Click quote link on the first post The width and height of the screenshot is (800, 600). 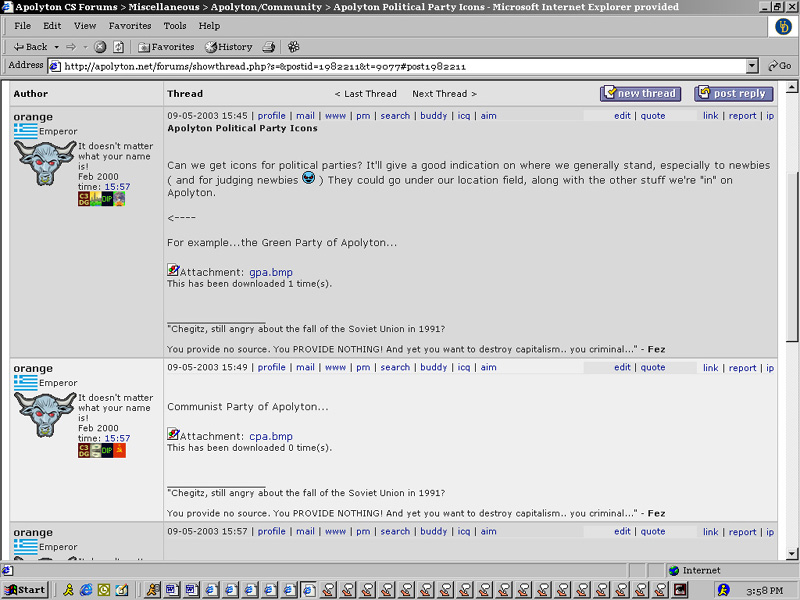pyautogui.click(x=653, y=115)
